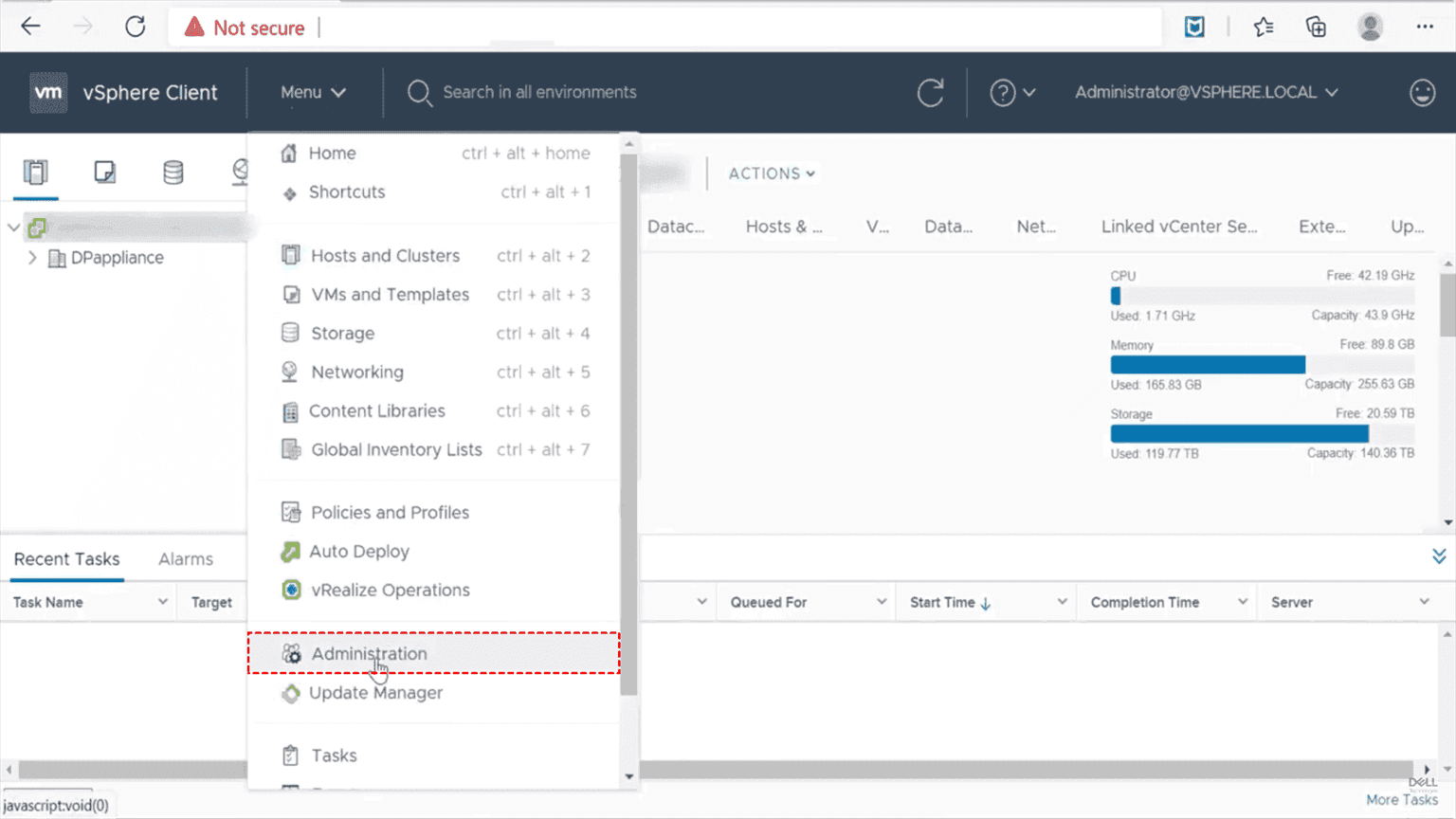1456x819 pixels.
Task: Click the vRealize Operations icon
Action: (x=291, y=591)
